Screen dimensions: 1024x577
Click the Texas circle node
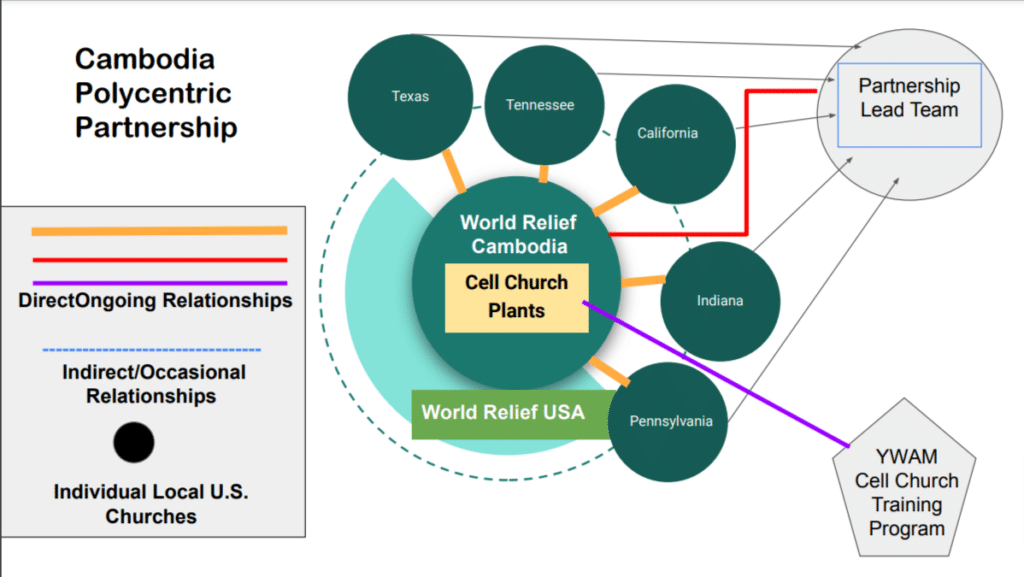tap(410, 96)
